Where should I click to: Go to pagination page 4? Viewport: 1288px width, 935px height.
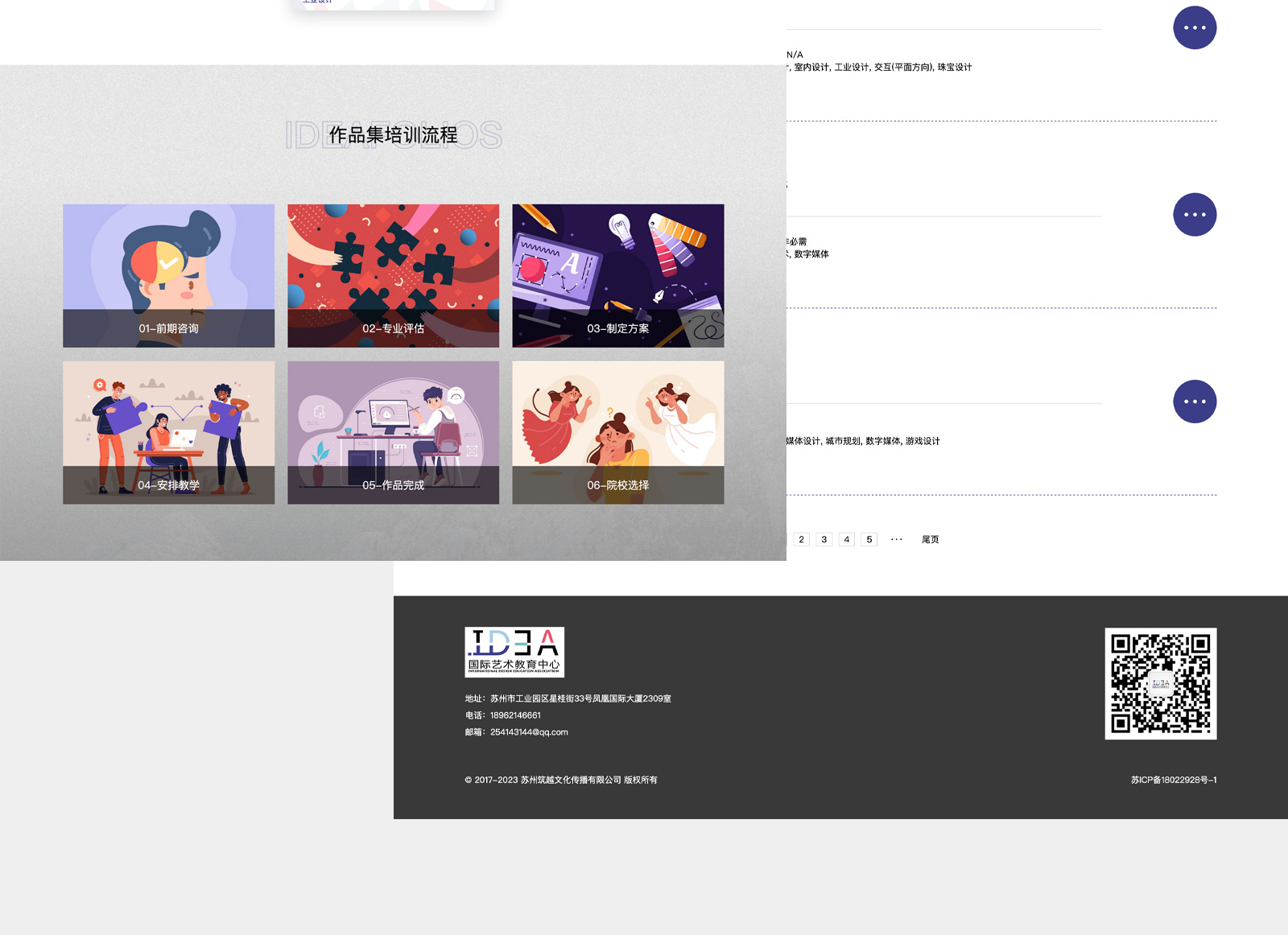(x=846, y=539)
